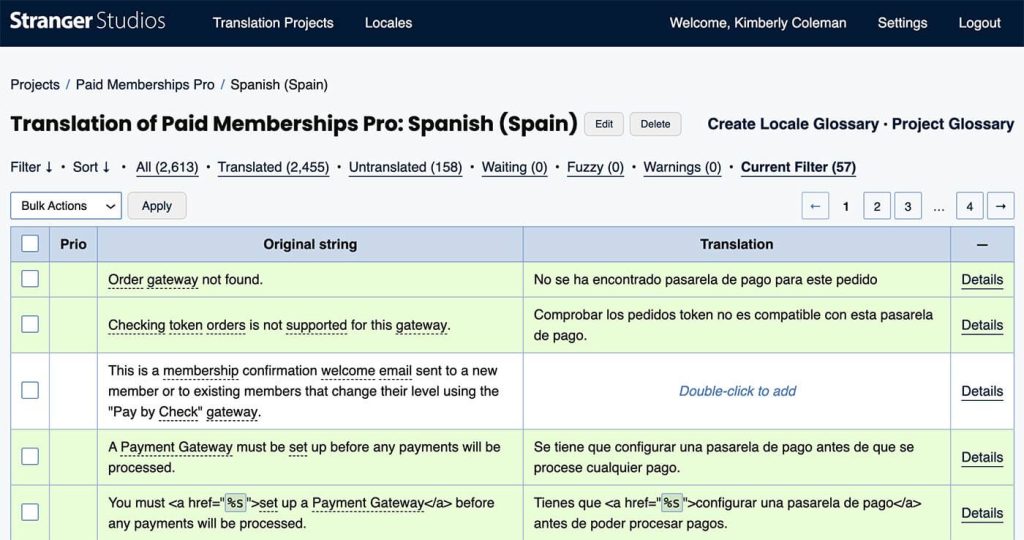
Task: Click translation 'Comprobar los pedidos token' cell
Action: pos(737,325)
